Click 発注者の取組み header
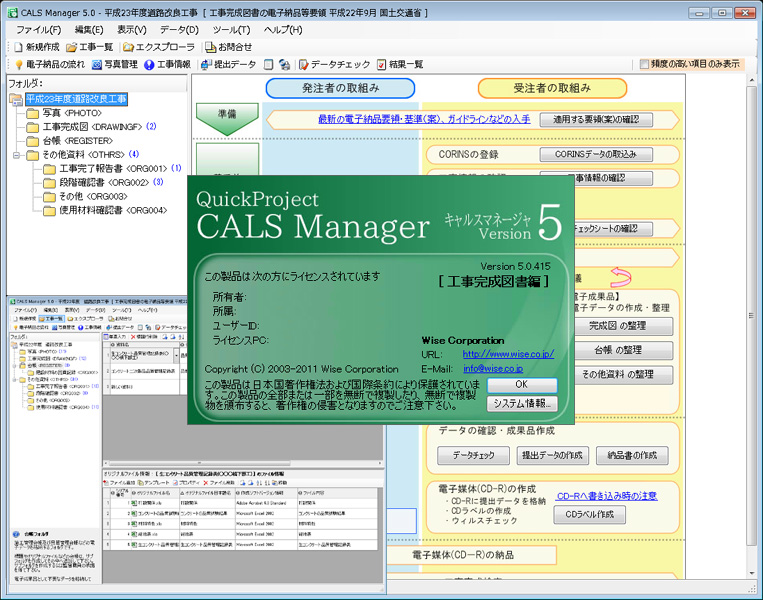Viewport: 763px width, 600px height. (341, 88)
